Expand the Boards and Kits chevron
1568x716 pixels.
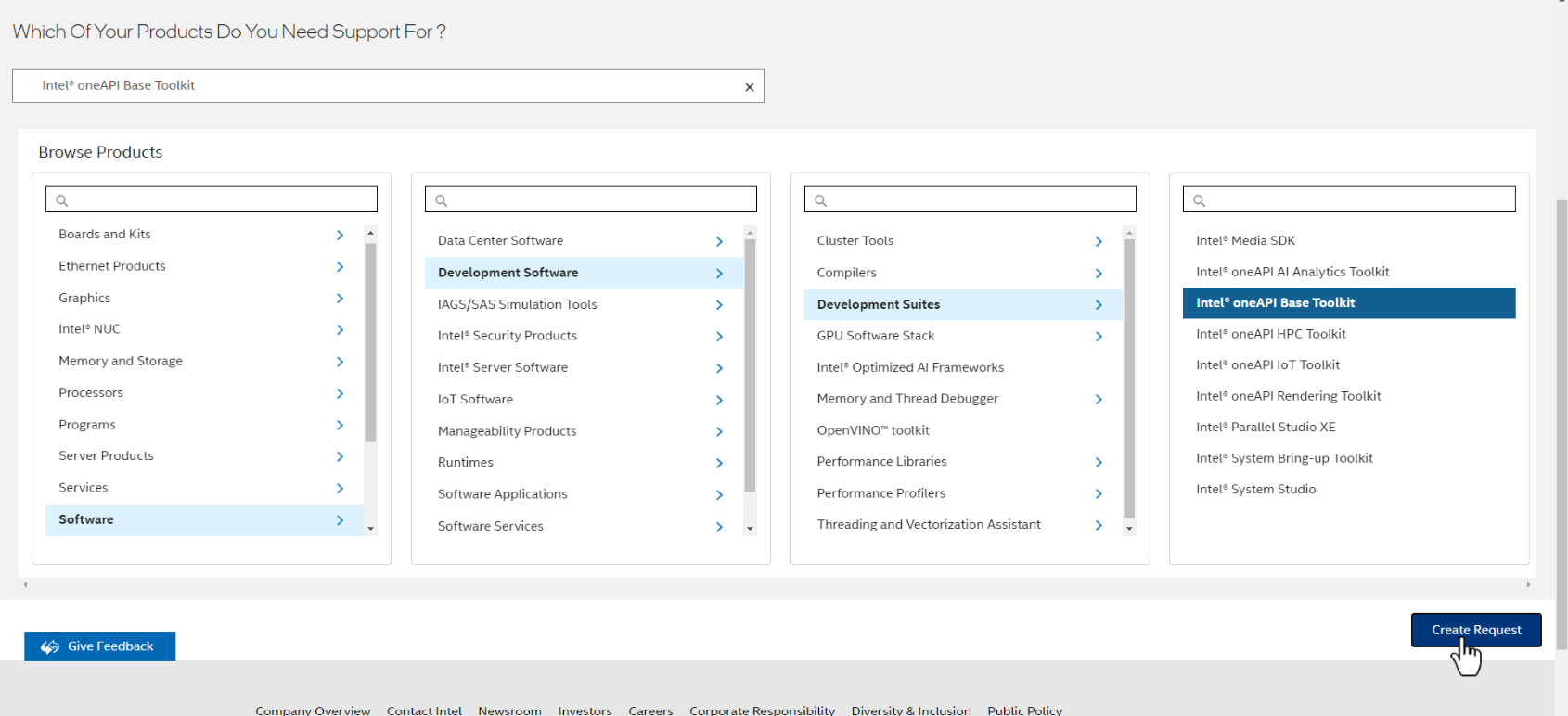click(x=340, y=235)
